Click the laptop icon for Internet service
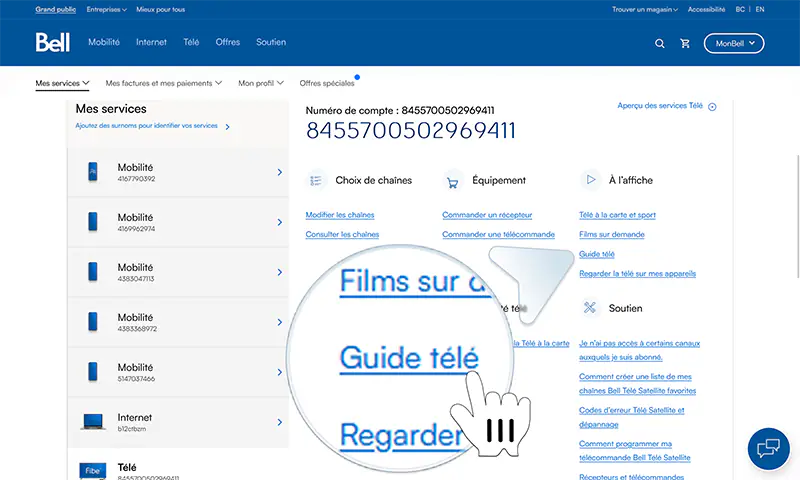Screen dimensions: 800x480 [93, 422]
